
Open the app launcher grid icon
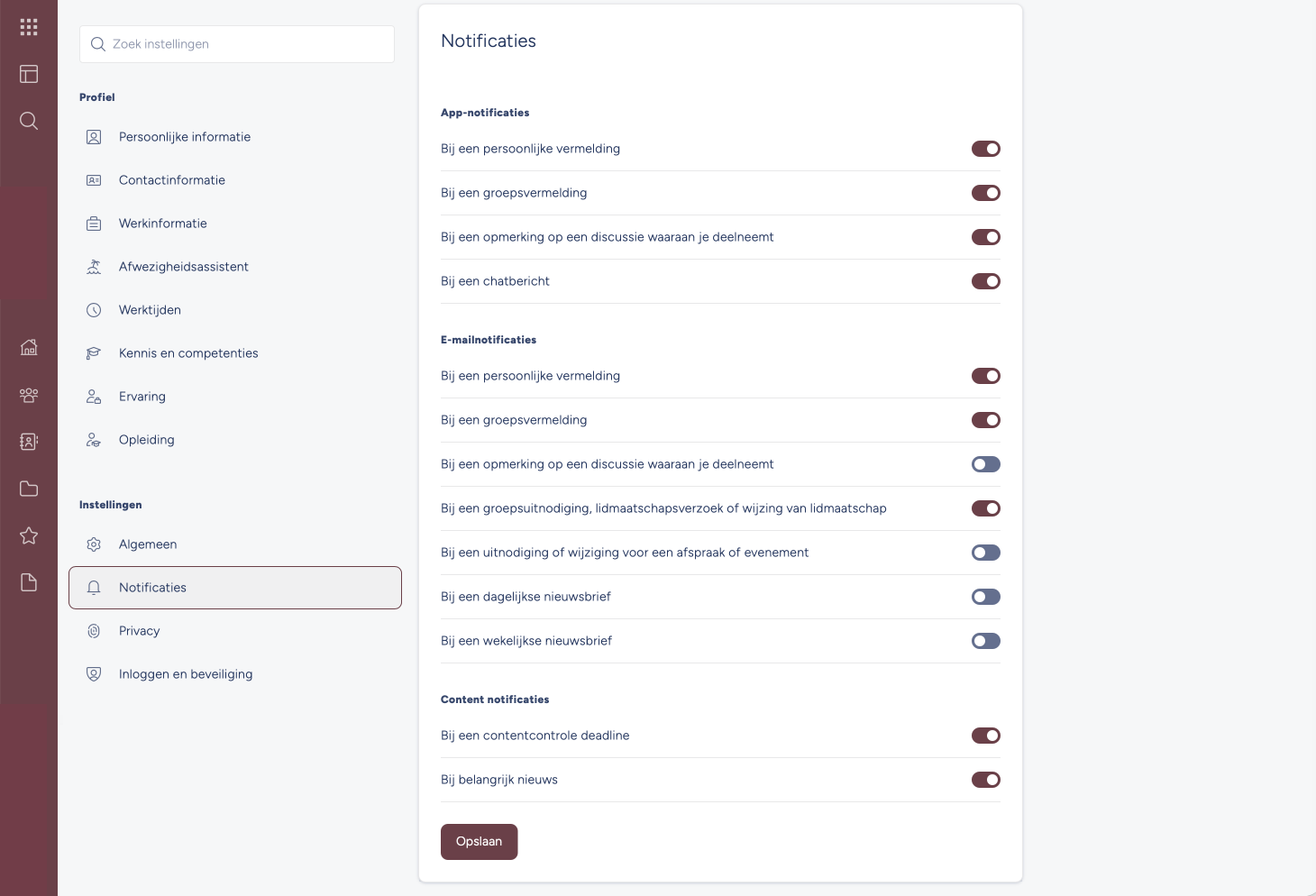coord(29,27)
